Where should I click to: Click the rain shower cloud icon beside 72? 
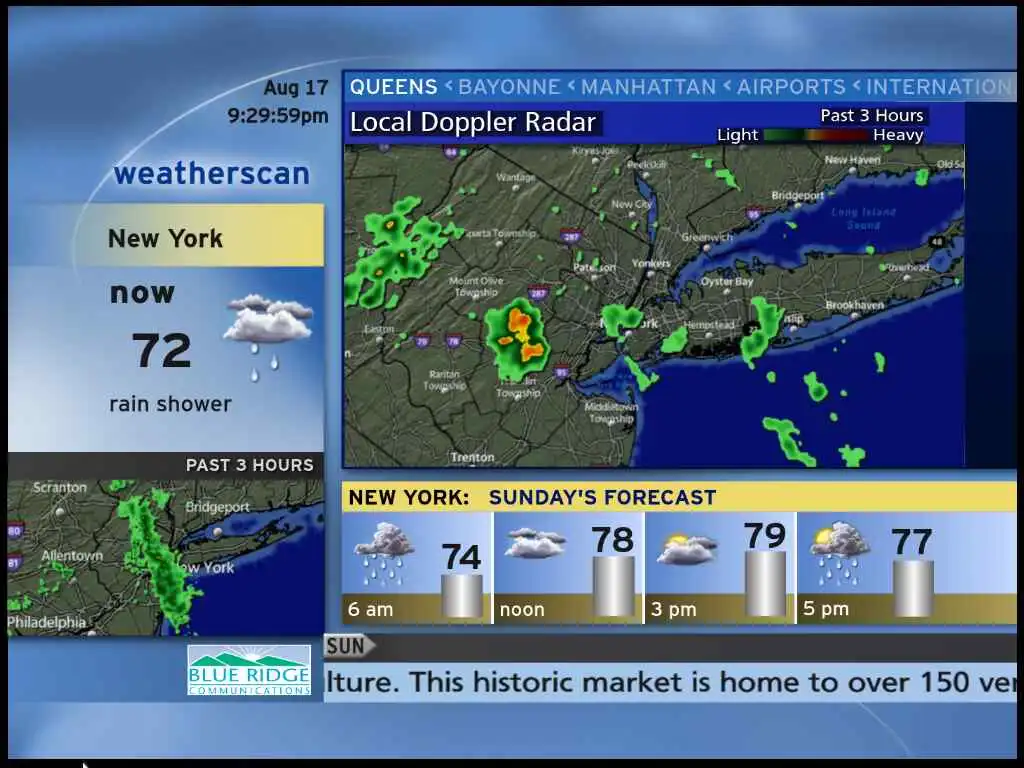tap(268, 336)
